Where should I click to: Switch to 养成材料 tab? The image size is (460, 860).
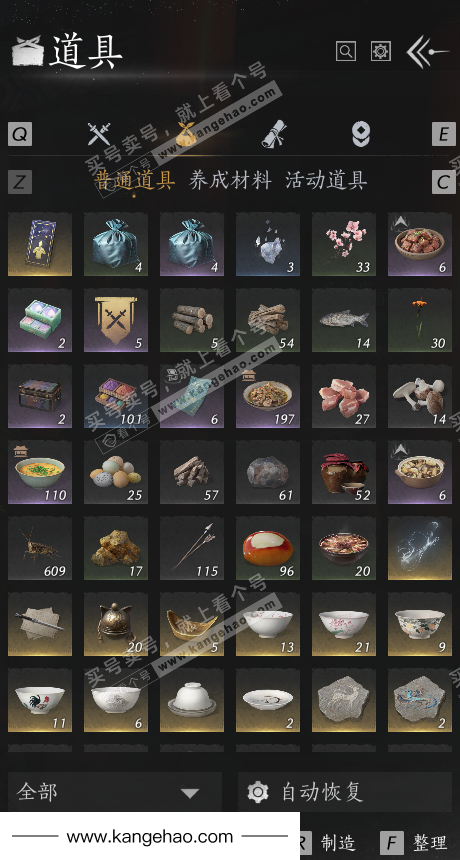tap(230, 180)
